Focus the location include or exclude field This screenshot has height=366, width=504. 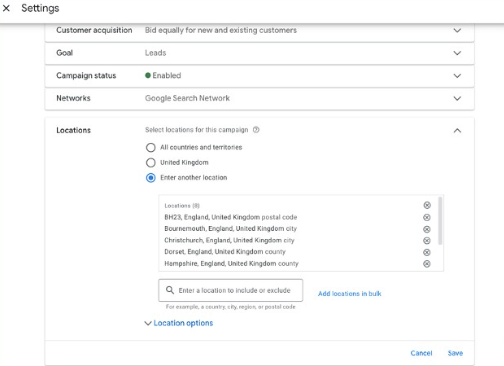tap(231, 290)
